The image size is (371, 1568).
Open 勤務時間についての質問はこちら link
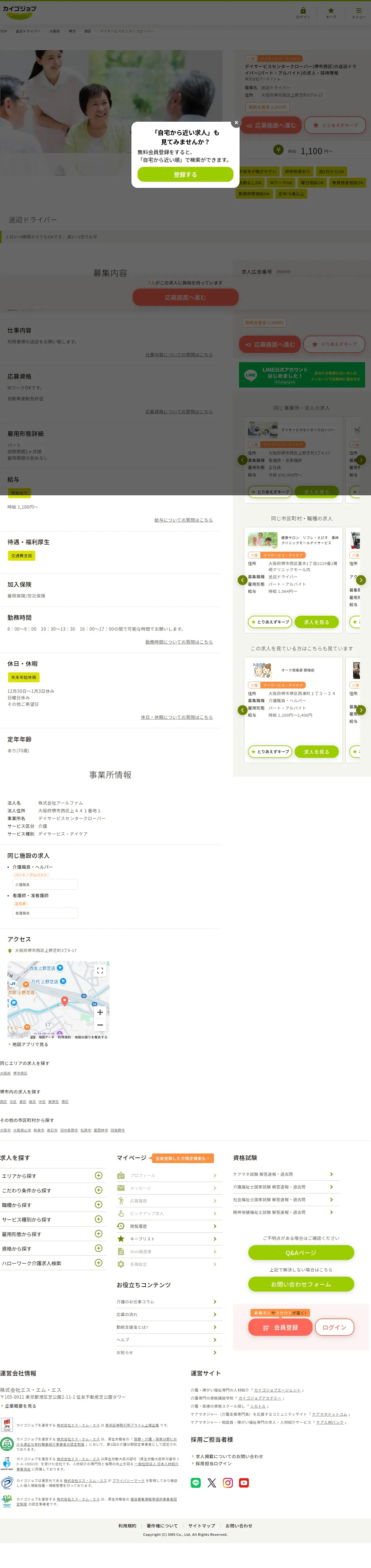(179, 641)
